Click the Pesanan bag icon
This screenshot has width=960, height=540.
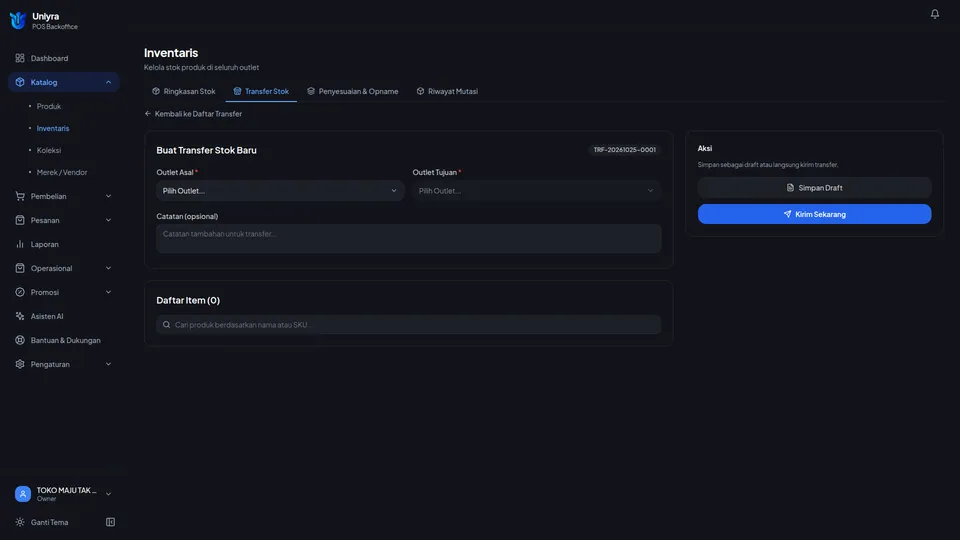[20, 220]
